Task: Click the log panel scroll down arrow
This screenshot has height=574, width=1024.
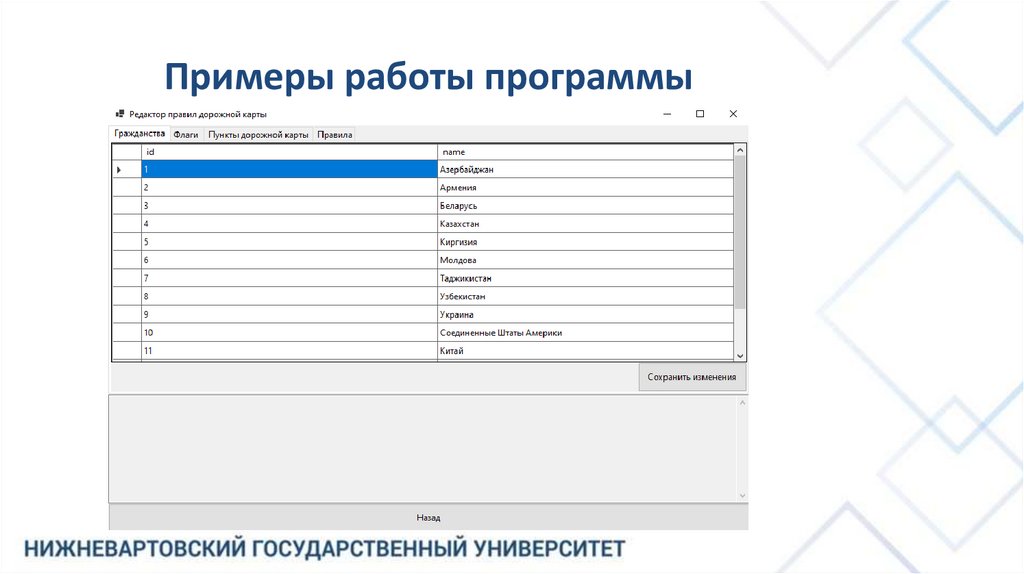Action: coord(742,496)
